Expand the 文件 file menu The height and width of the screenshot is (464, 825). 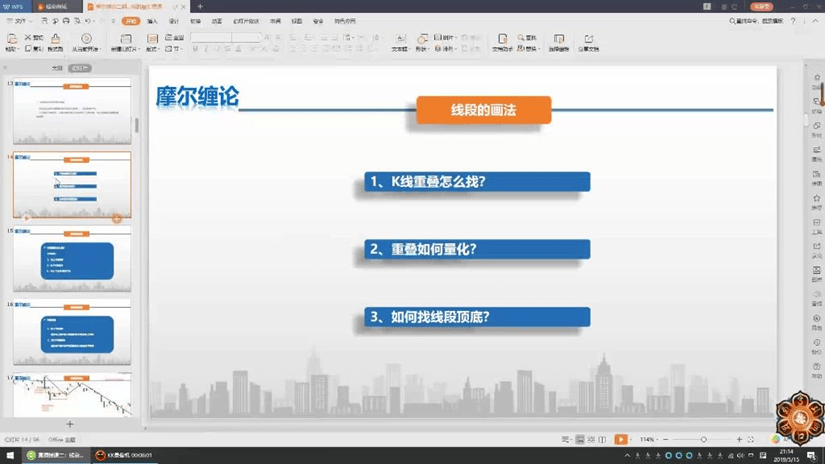[x=17, y=21]
